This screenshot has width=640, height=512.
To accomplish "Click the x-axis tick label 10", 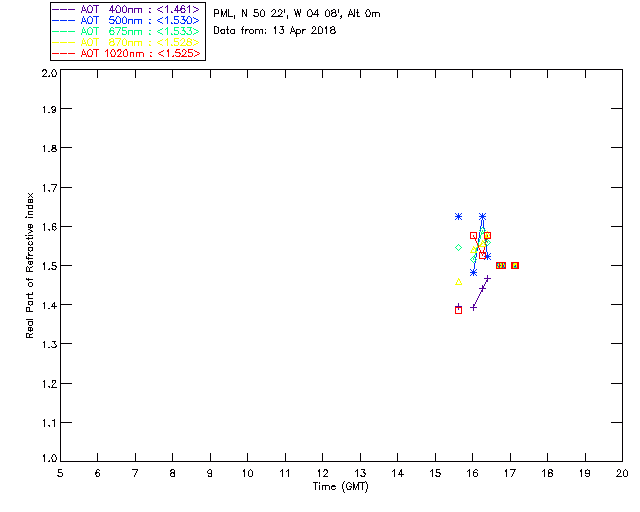I will [247, 473].
